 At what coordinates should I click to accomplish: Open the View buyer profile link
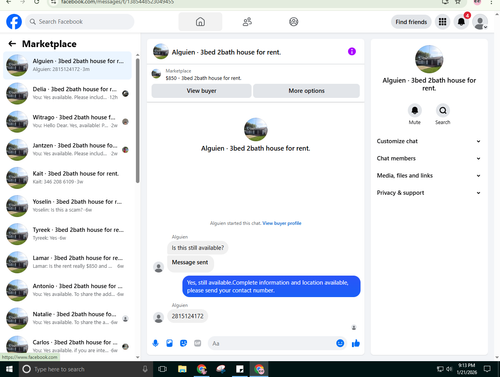click(282, 223)
